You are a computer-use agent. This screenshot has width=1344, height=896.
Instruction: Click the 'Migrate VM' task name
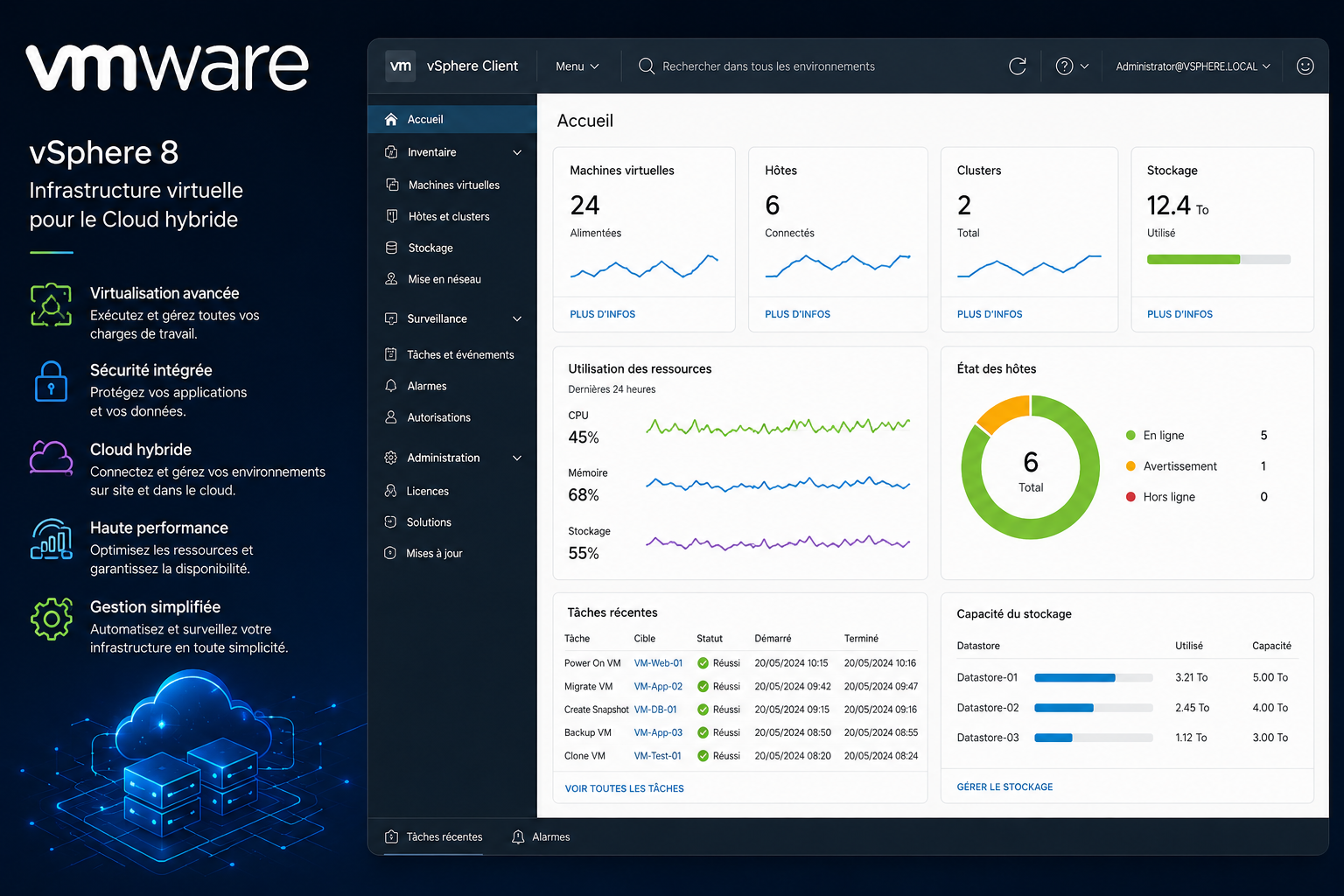coord(588,686)
